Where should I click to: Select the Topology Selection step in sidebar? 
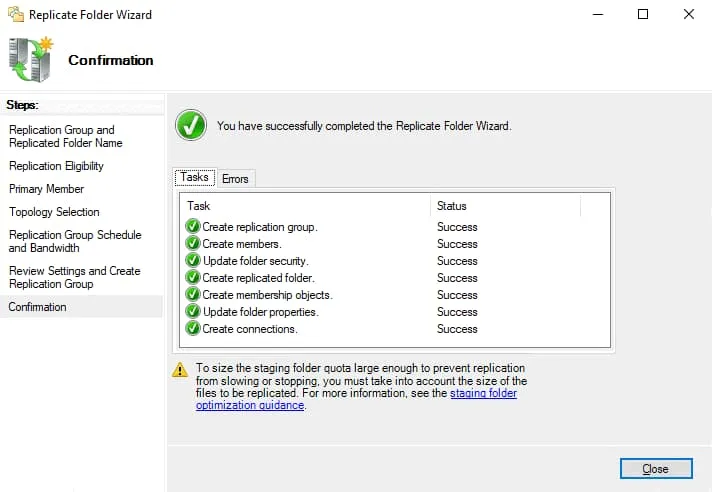[54, 212]
